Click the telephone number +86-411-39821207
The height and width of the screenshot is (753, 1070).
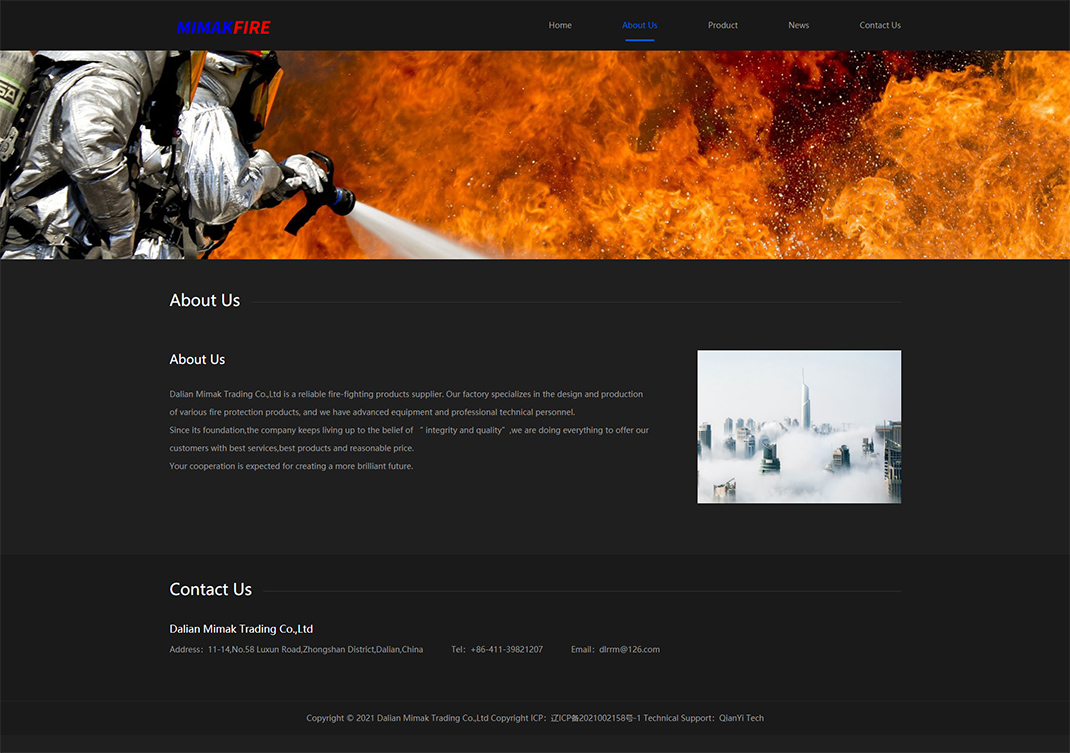[506, 650]
